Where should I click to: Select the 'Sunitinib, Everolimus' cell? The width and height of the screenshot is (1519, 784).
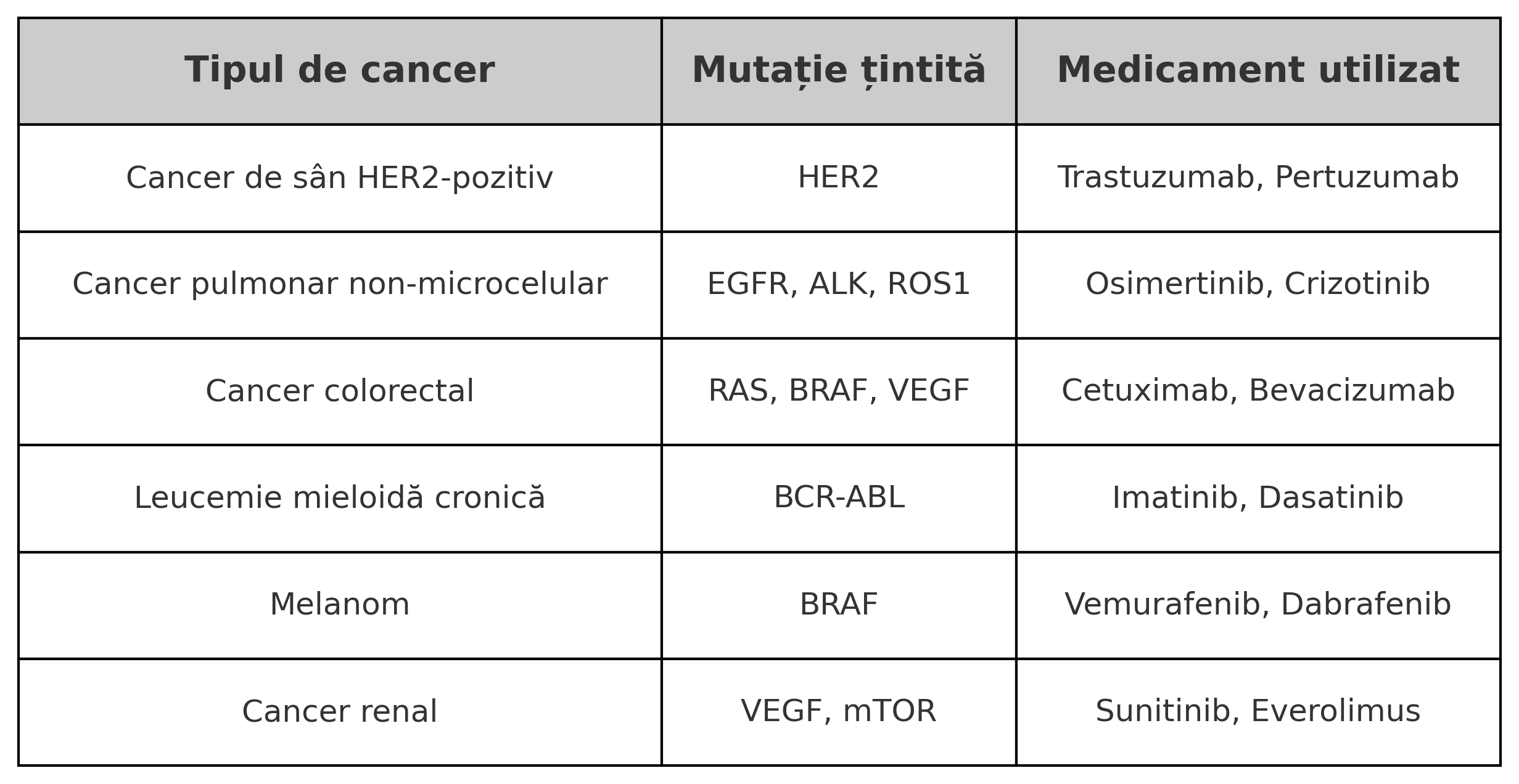pyautogui.click(x=1258, y=711)
